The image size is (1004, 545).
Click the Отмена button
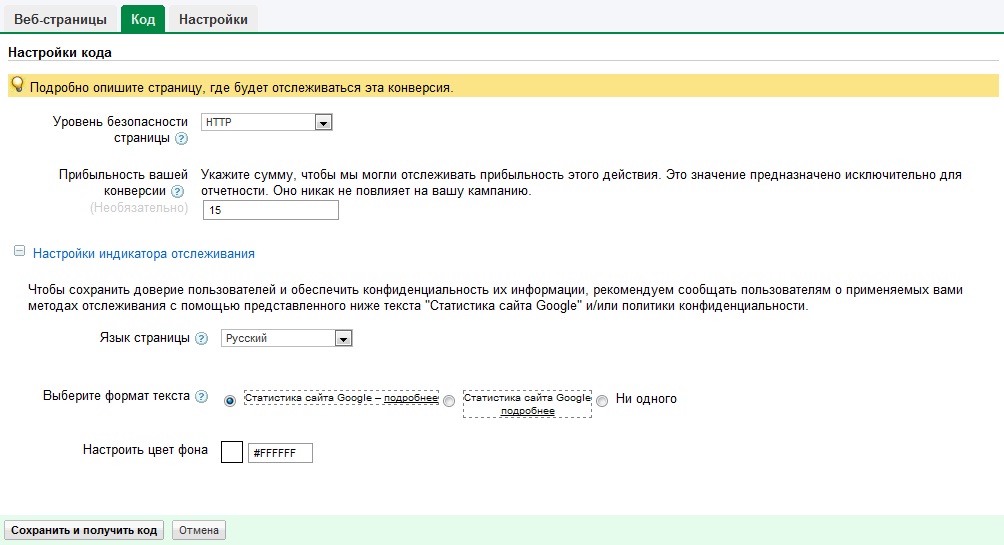[x=199, y=530]
